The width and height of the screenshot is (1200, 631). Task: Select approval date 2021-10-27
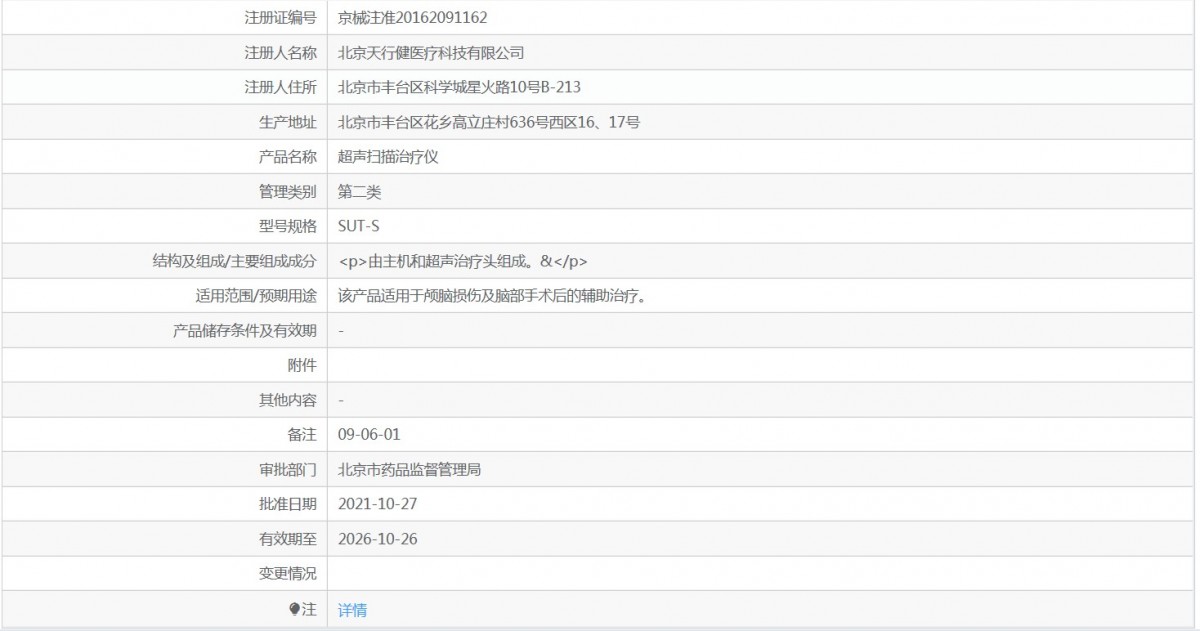coord(378,504)
